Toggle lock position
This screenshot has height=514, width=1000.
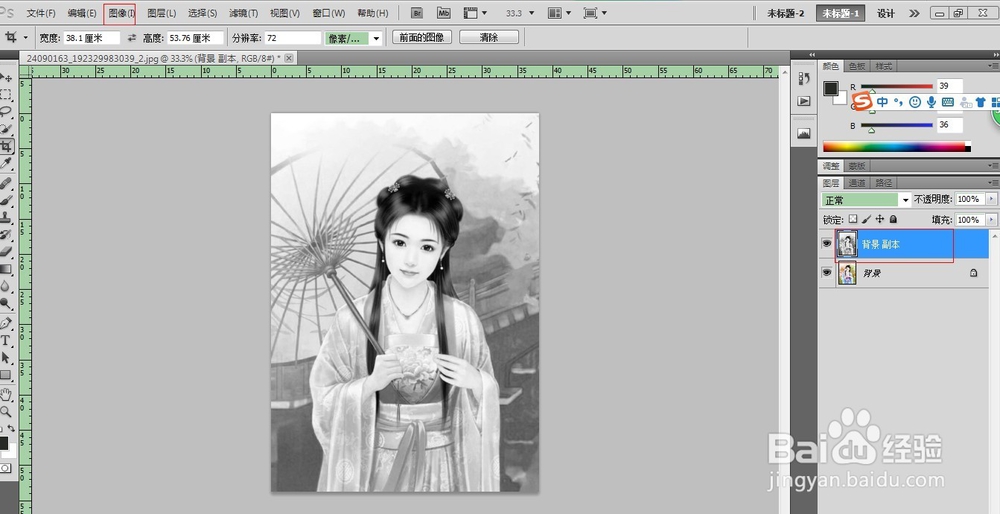tap(879, 219)
